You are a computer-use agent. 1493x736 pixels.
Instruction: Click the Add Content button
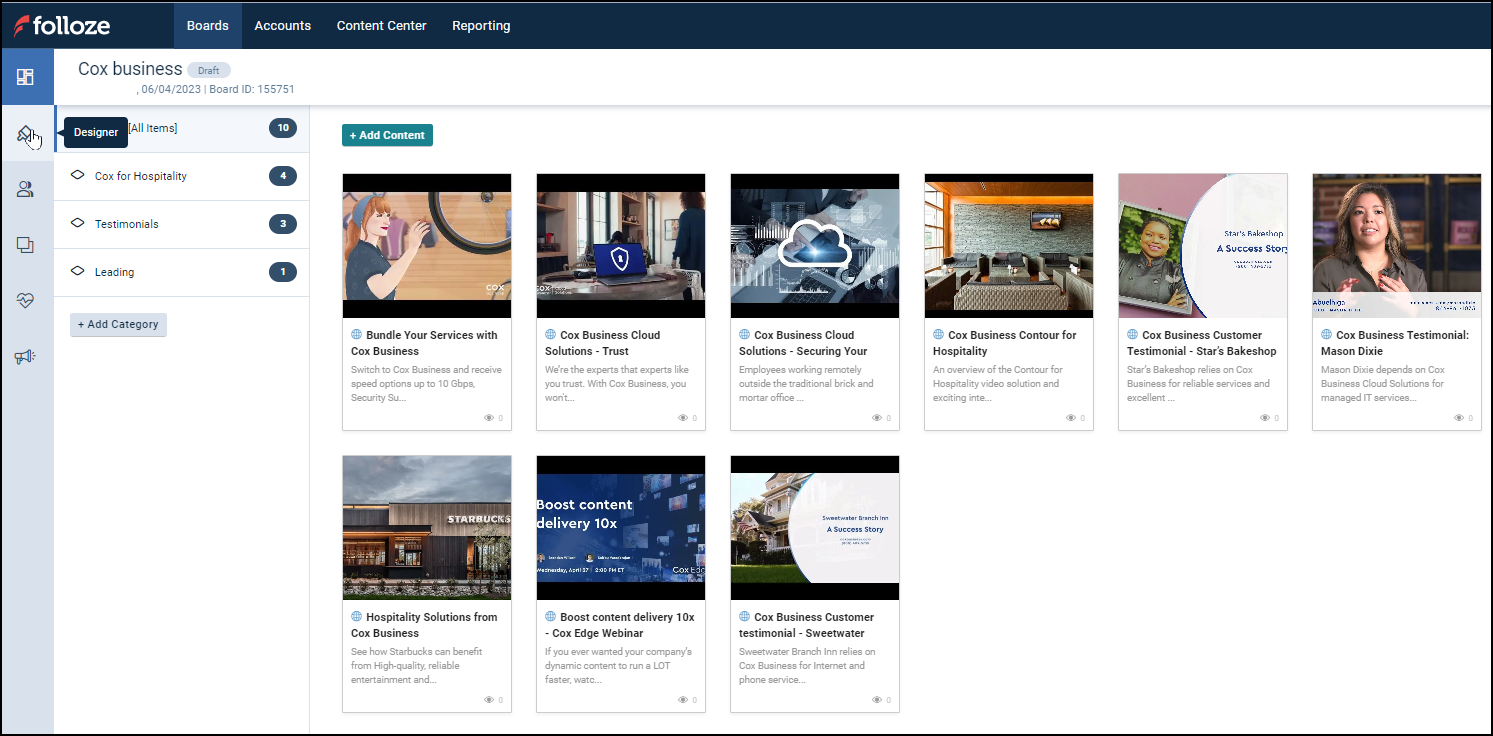(x=387, y=134)
